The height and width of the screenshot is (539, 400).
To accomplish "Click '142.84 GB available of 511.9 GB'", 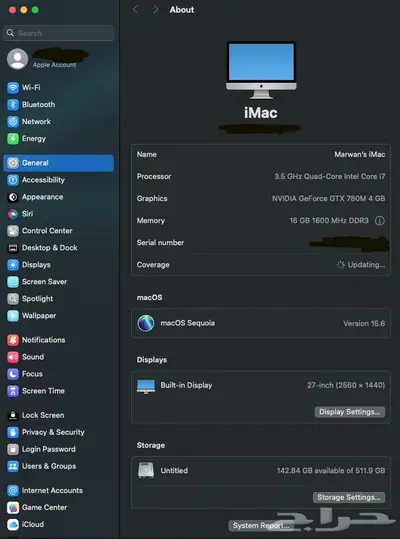I will (x=331, y=471).
